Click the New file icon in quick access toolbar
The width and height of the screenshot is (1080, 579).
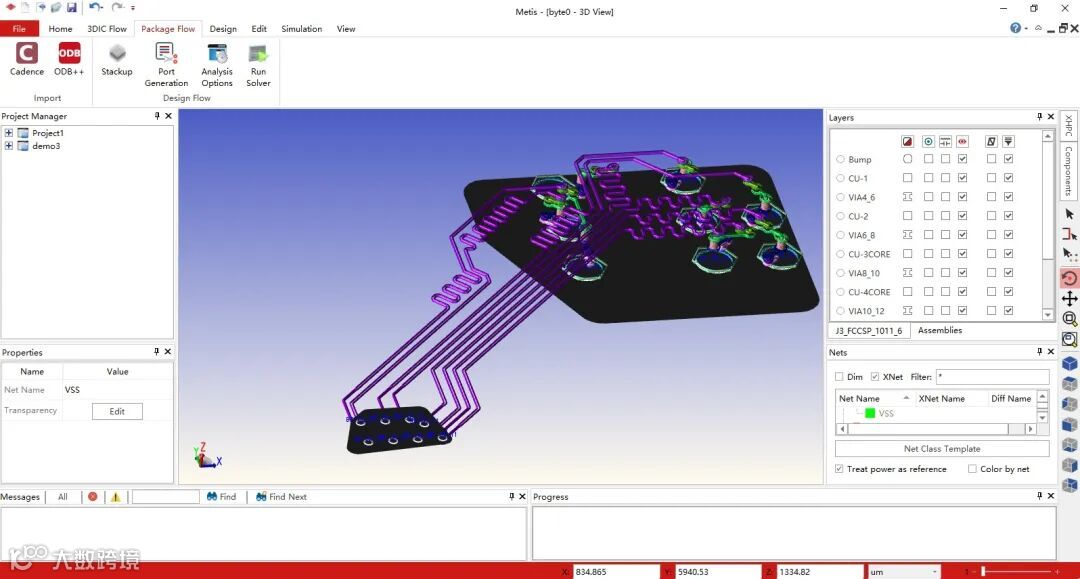pos(25,8)
